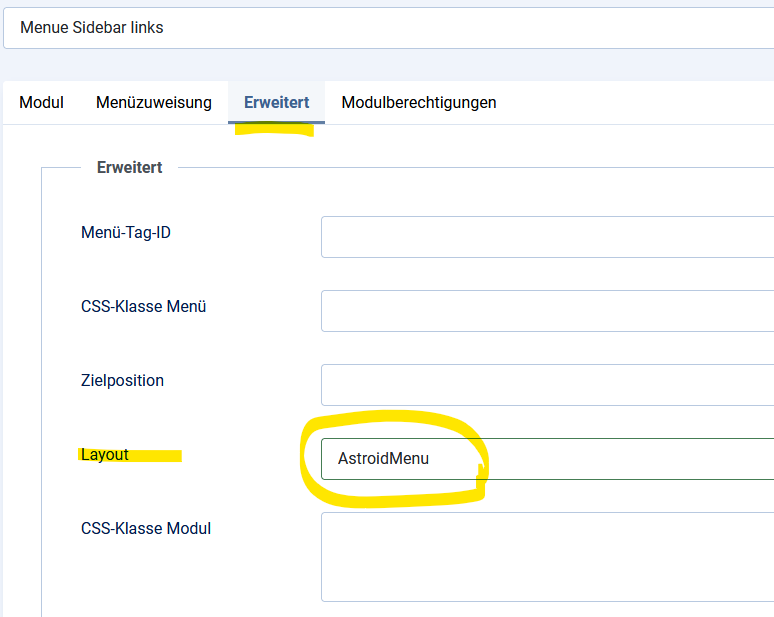Click the CSS-Klasse Menü label text
Viewport: 774px width, 617px height.
pos(143,307)
